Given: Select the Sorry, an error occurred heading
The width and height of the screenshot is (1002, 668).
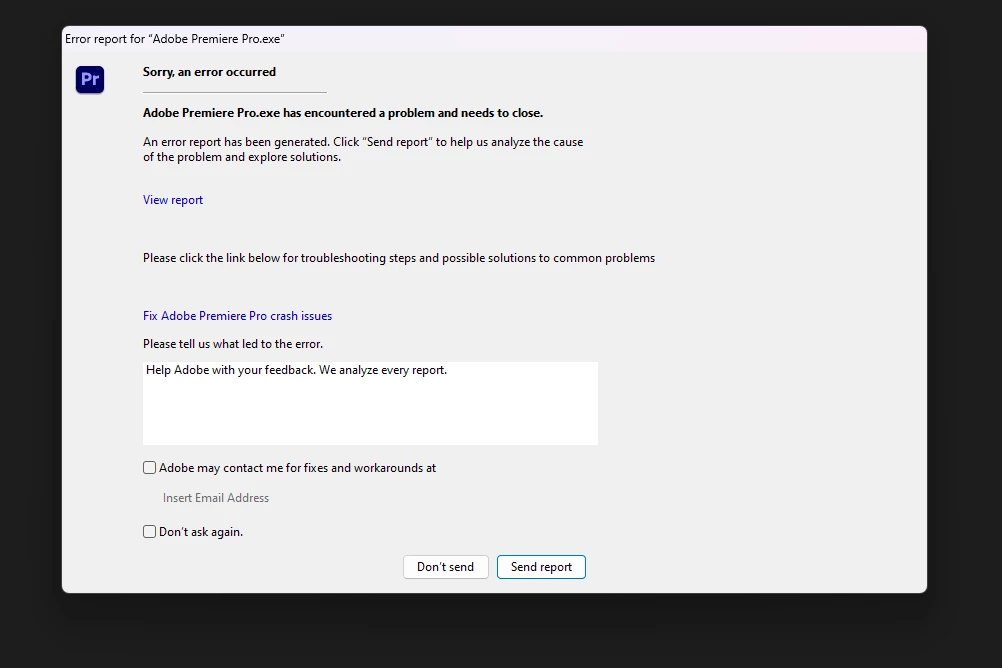Looking at the screenshot, I should (210, 72).
